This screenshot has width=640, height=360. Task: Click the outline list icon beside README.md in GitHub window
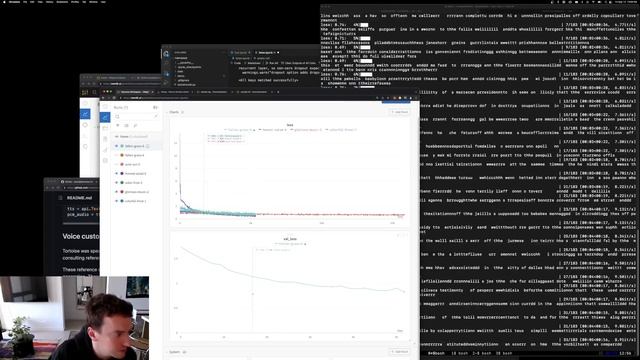click(x=60, y=198)
